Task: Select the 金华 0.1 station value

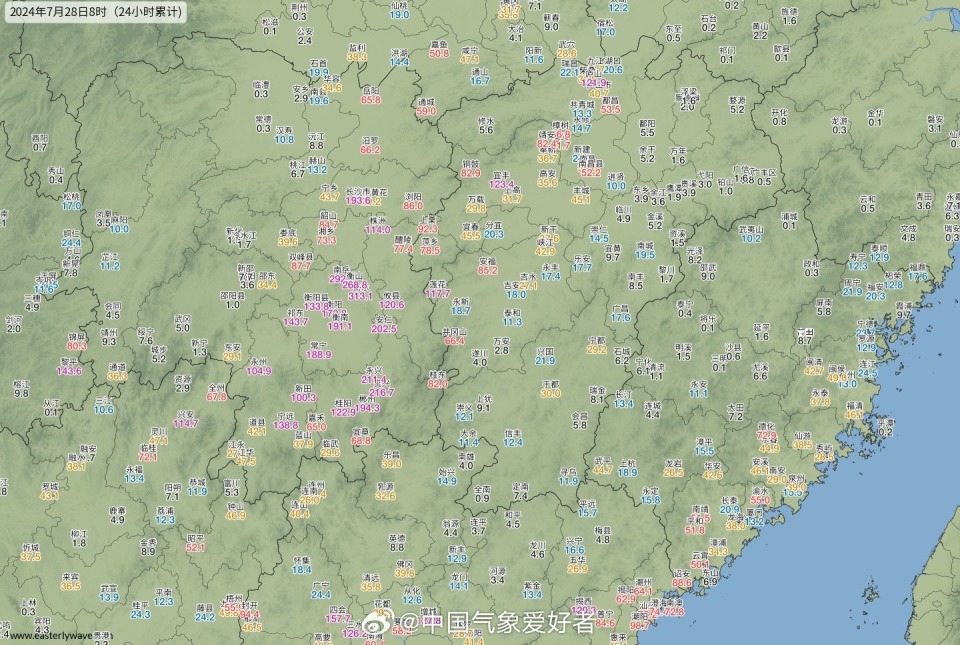Action: pyautogui.click(x=875, y=117)
